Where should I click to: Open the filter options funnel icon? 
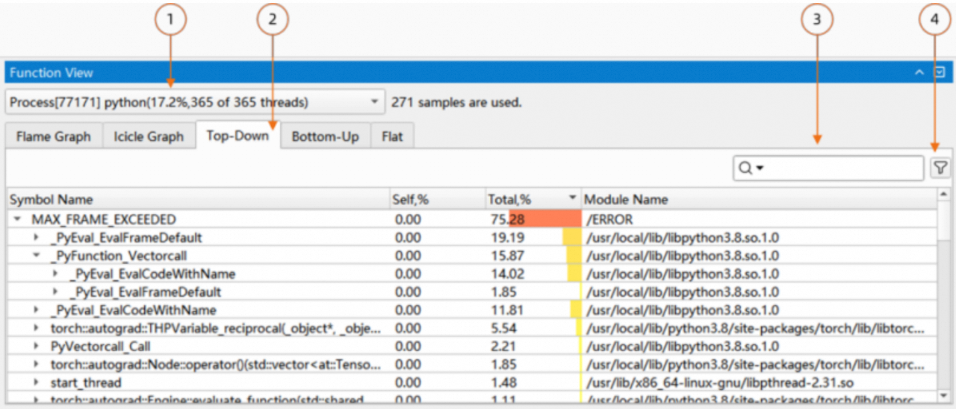tap(941, 168)
